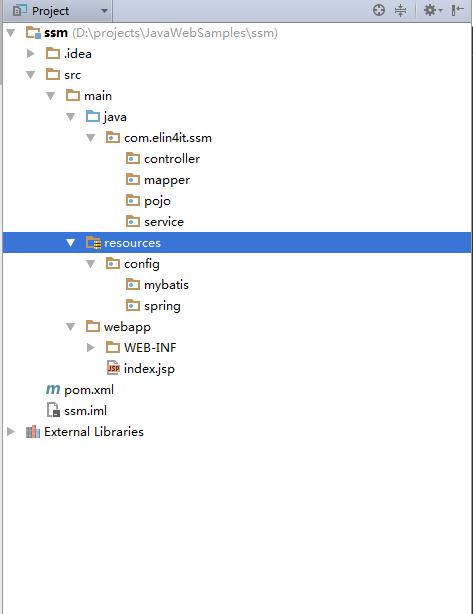Collapse the java folder node
Screen dimensions: 473x614
pyautogui.click(x=70, y=117)
